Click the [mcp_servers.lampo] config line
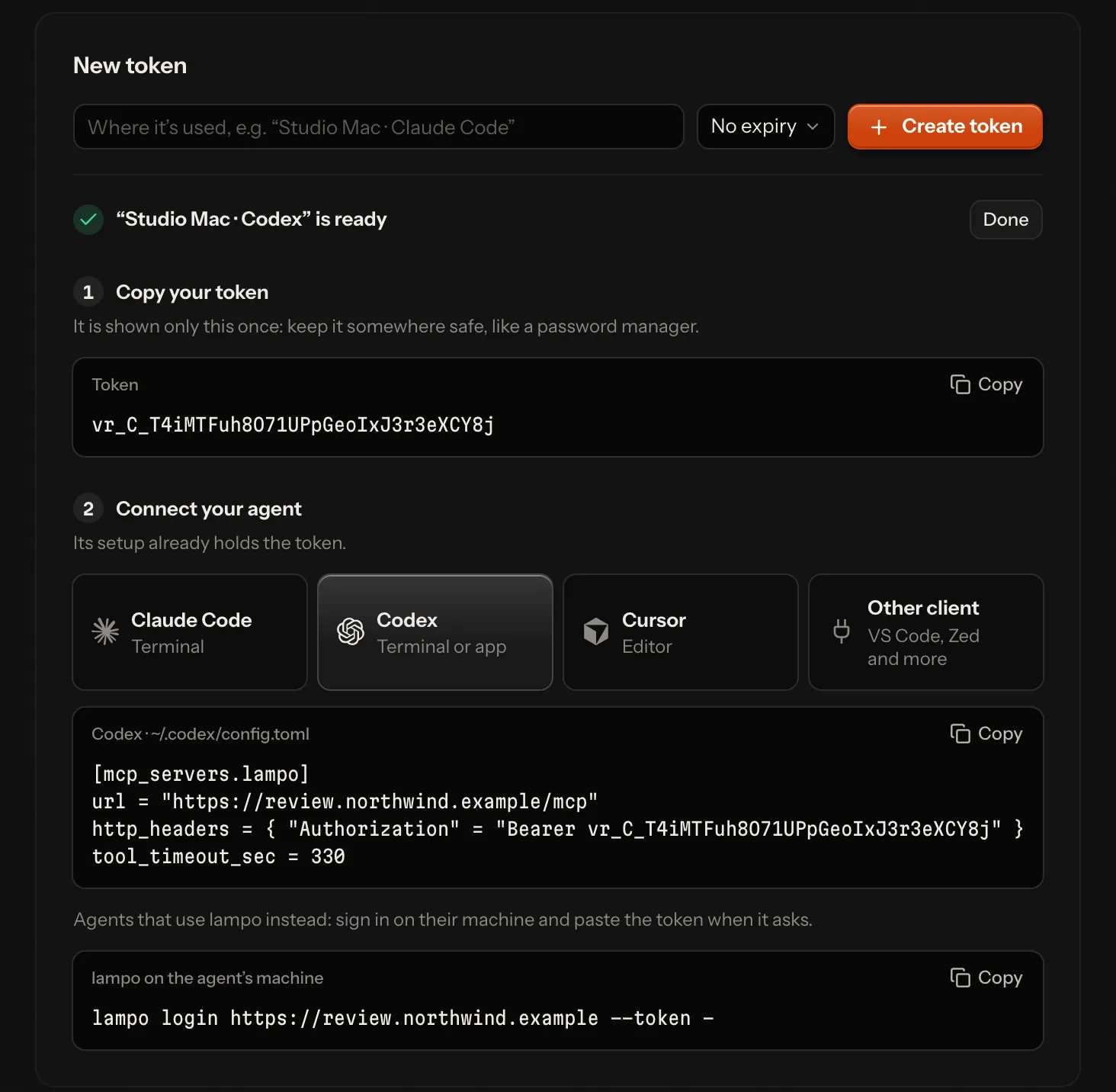1116x1092 pixels. coord(200,774)
